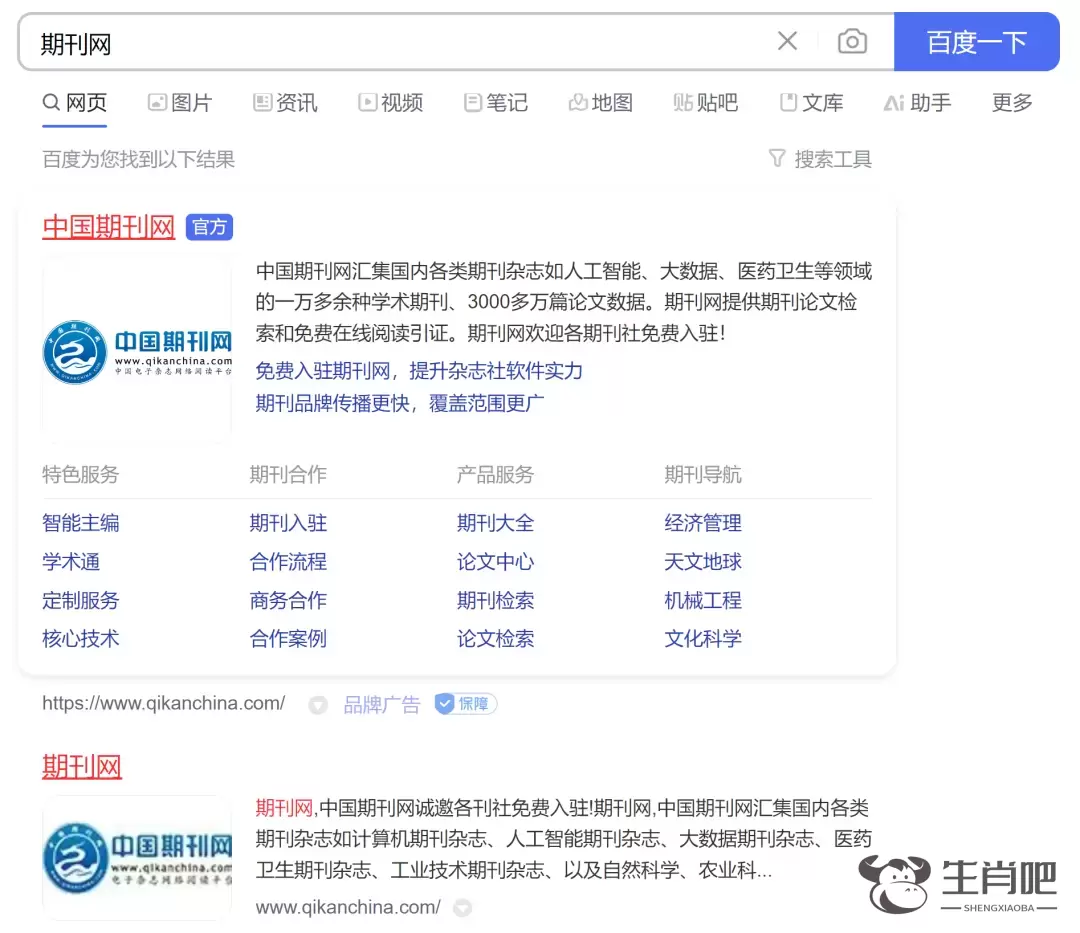Screen dimensions: 1080x933
Task: Expand the 更多 tab options
Action: [x=1012, y=103]
